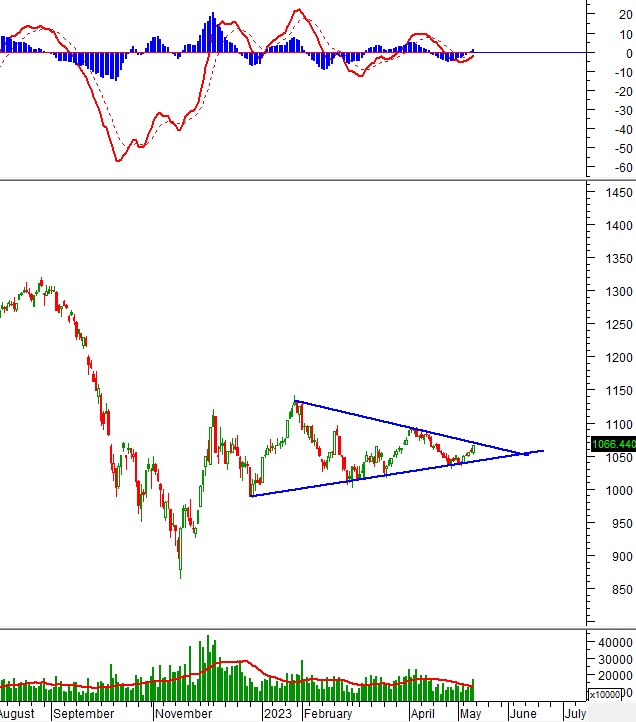
Task: Click the February month label
Action: pyautogui.click(x=328, y=713)
